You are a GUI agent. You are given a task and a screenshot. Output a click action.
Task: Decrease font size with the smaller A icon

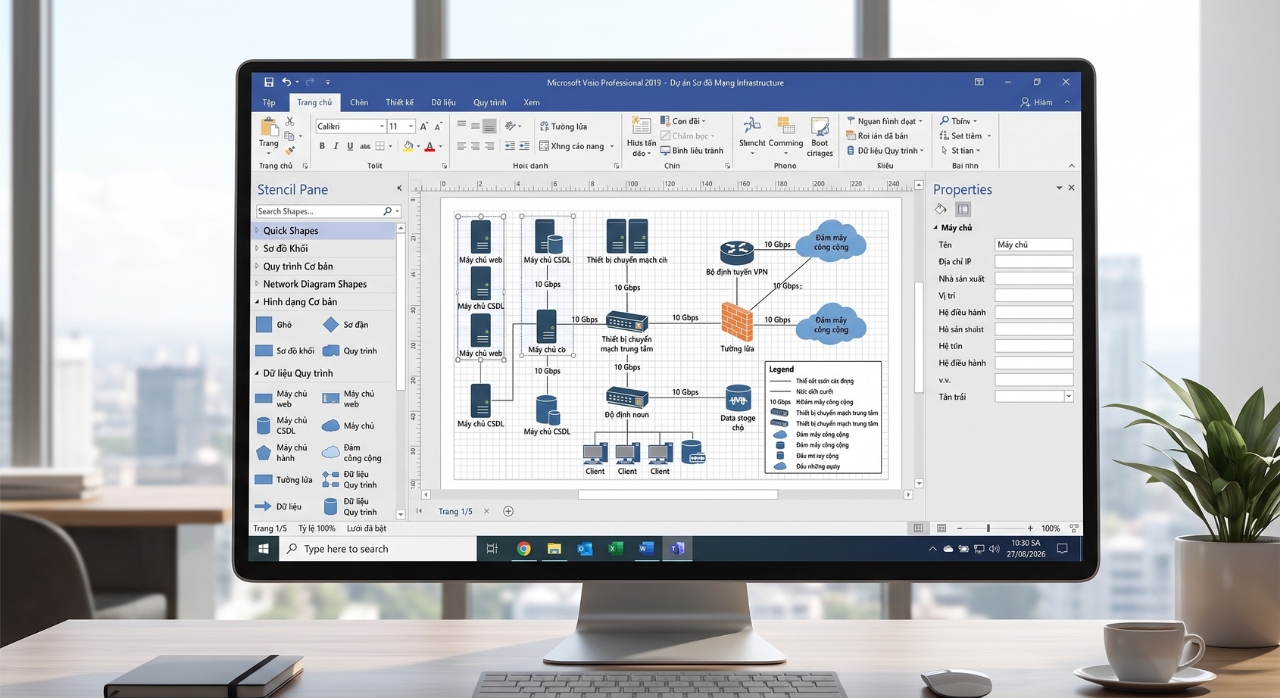(x=438, y=127)
